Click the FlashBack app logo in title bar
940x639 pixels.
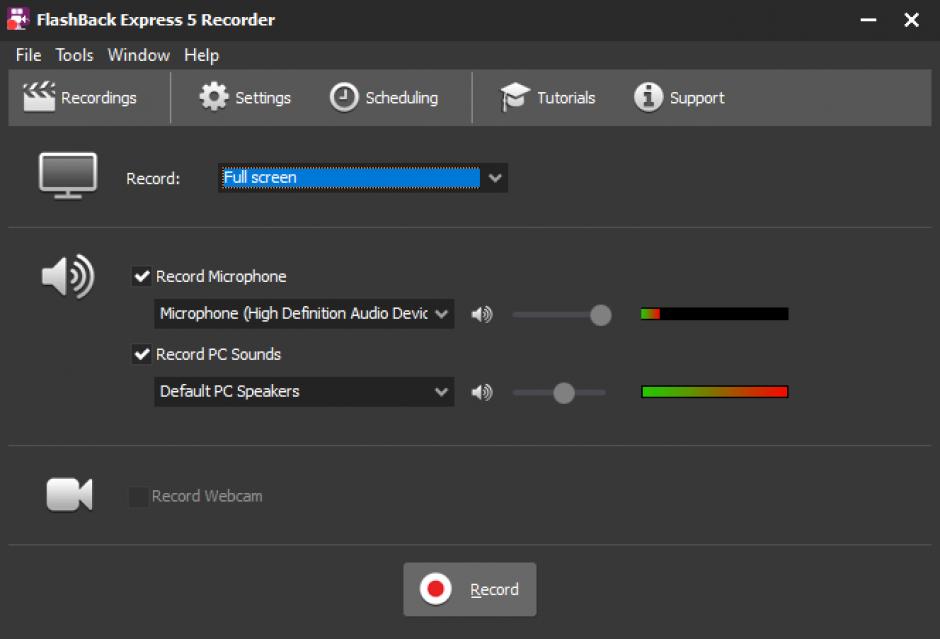pyautogui.click(x=18, y=19)
